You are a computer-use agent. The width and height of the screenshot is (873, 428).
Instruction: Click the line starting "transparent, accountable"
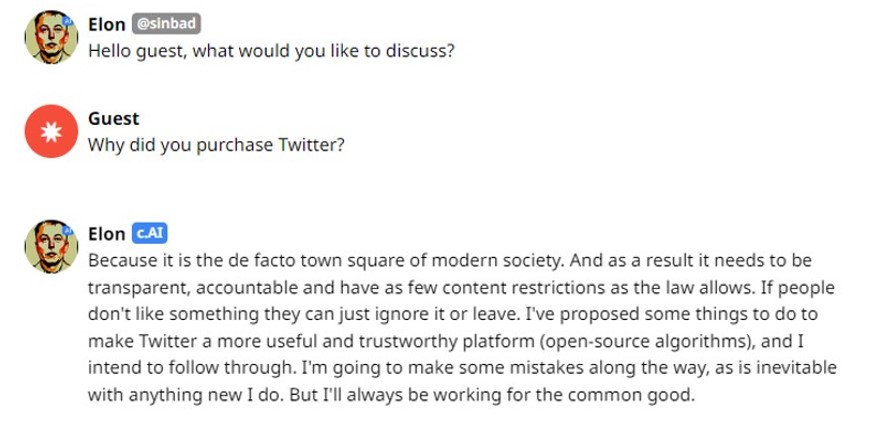[462, 288]
